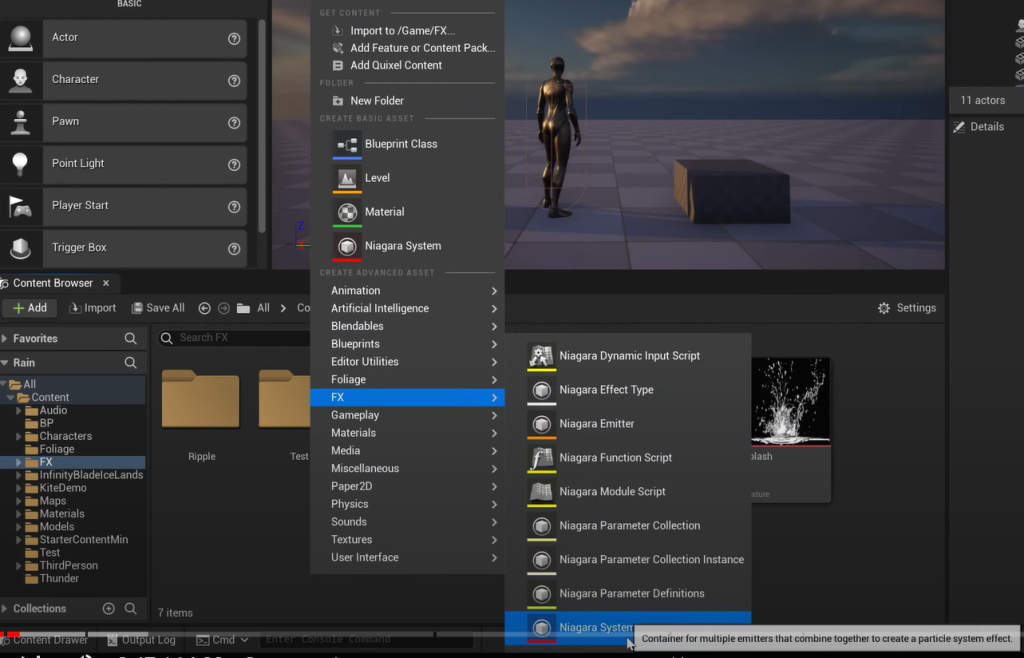Open the Artificial Intelligence submenu

coord(408,308)
